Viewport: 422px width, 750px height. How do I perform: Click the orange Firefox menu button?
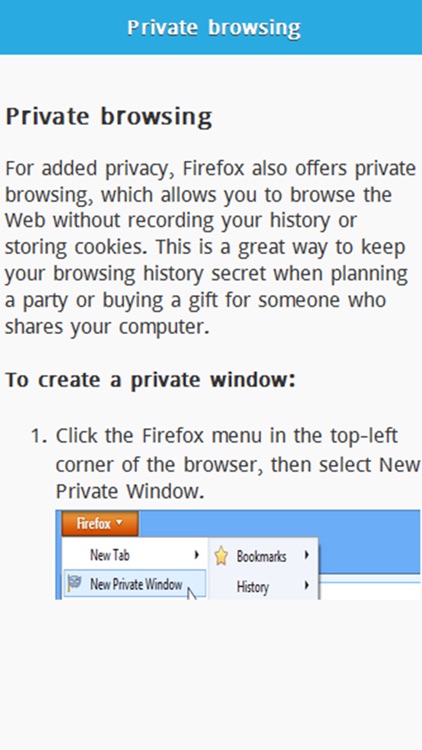tap(100, 524)
